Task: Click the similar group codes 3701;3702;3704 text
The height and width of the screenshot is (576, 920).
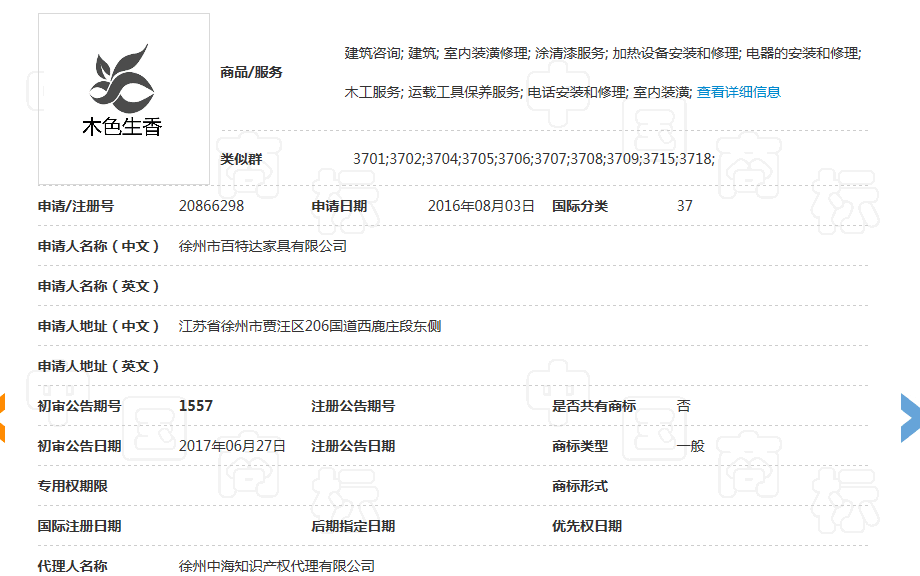Action: click(x=533, y=159)
